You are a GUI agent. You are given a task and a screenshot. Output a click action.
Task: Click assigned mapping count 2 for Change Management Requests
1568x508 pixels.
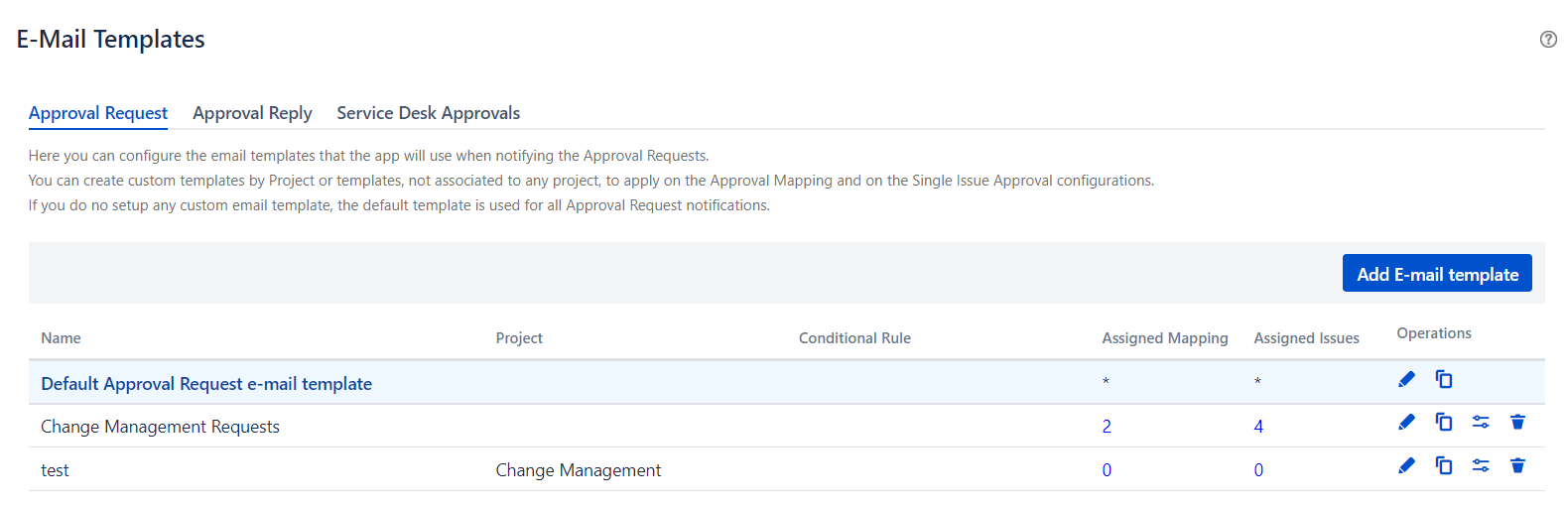(1107, 427)
